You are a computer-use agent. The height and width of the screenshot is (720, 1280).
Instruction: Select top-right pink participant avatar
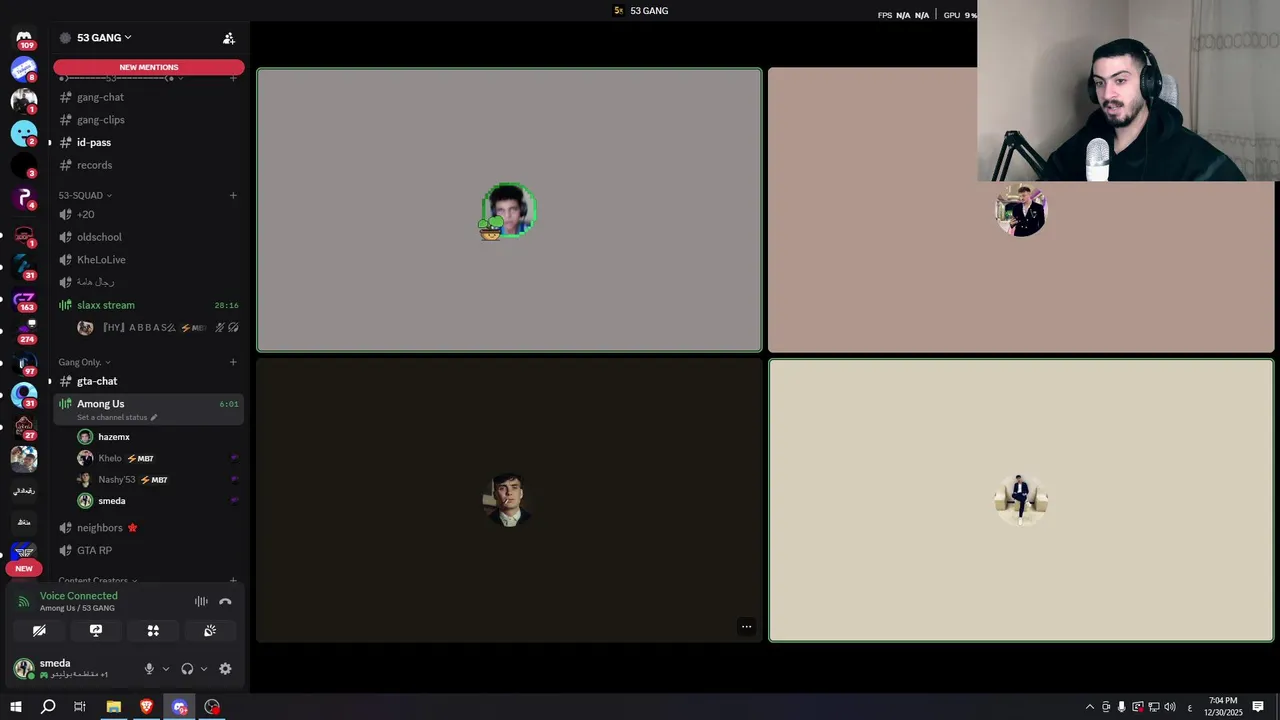point(1021,211)
